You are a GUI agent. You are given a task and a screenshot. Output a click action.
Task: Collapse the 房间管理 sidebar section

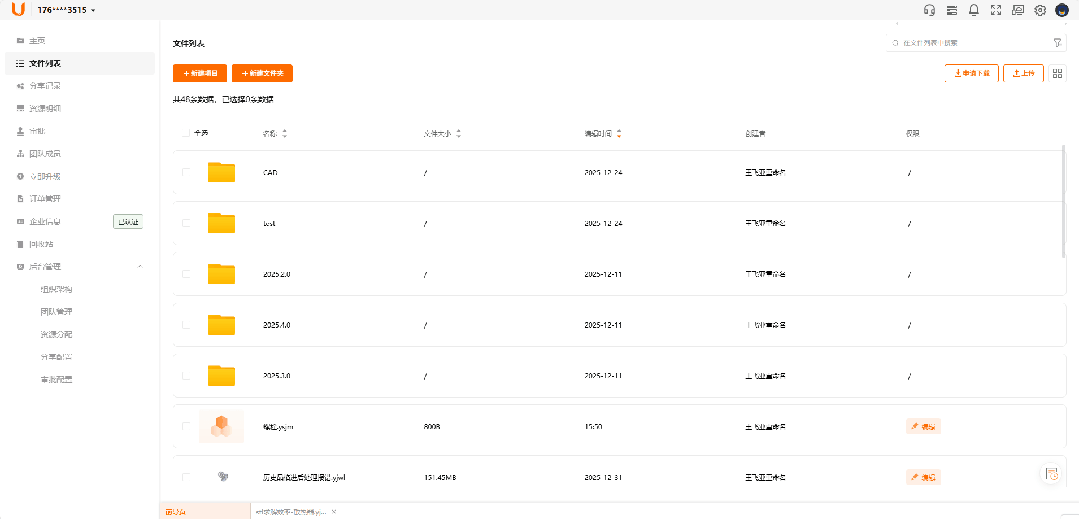point(139,266)
